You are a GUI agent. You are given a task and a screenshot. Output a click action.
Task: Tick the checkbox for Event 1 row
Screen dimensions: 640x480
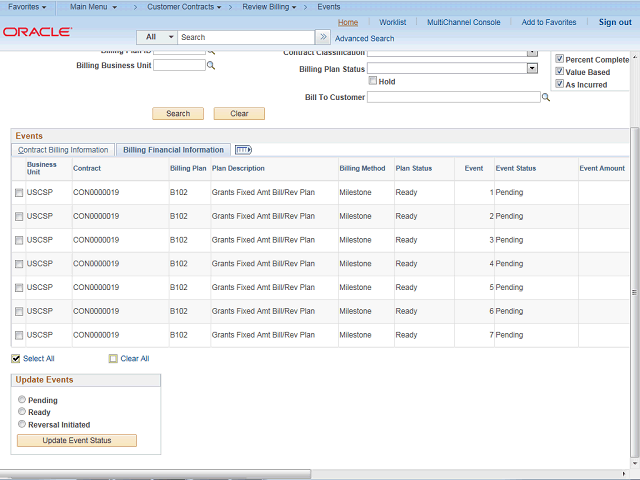(18, 192)
